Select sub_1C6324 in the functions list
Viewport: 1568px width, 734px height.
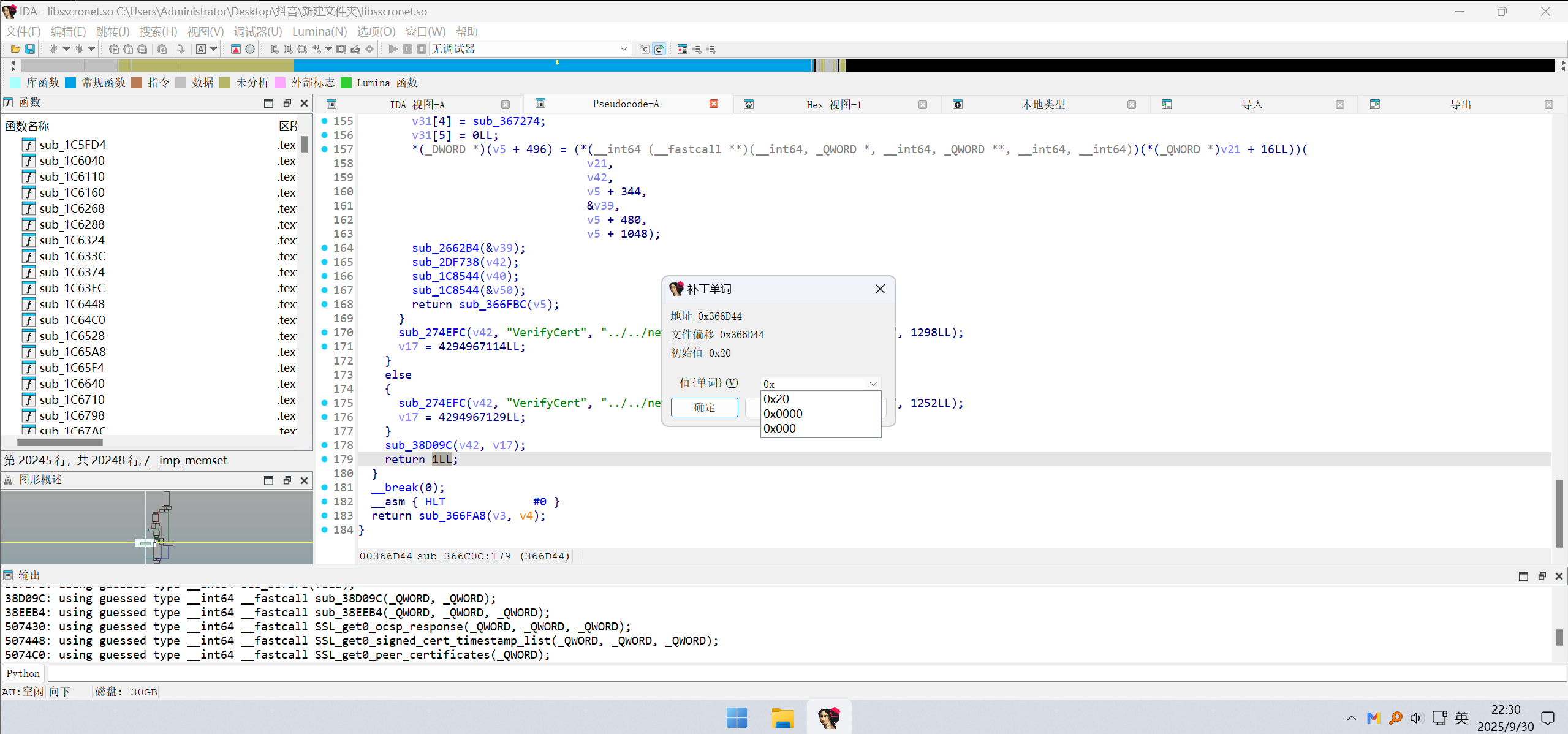[72, 240]
